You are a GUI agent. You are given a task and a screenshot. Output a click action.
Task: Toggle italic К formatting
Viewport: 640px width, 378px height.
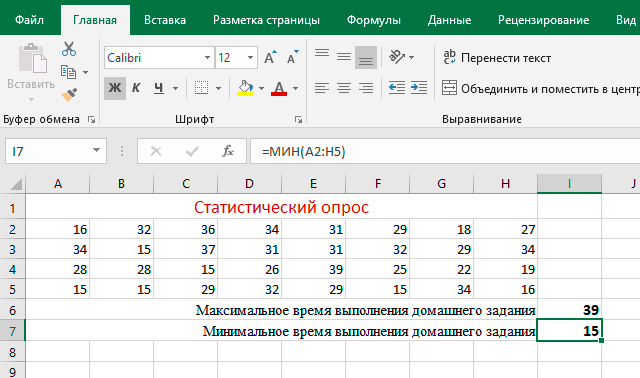pyautogui.click(x=136, y=88)
